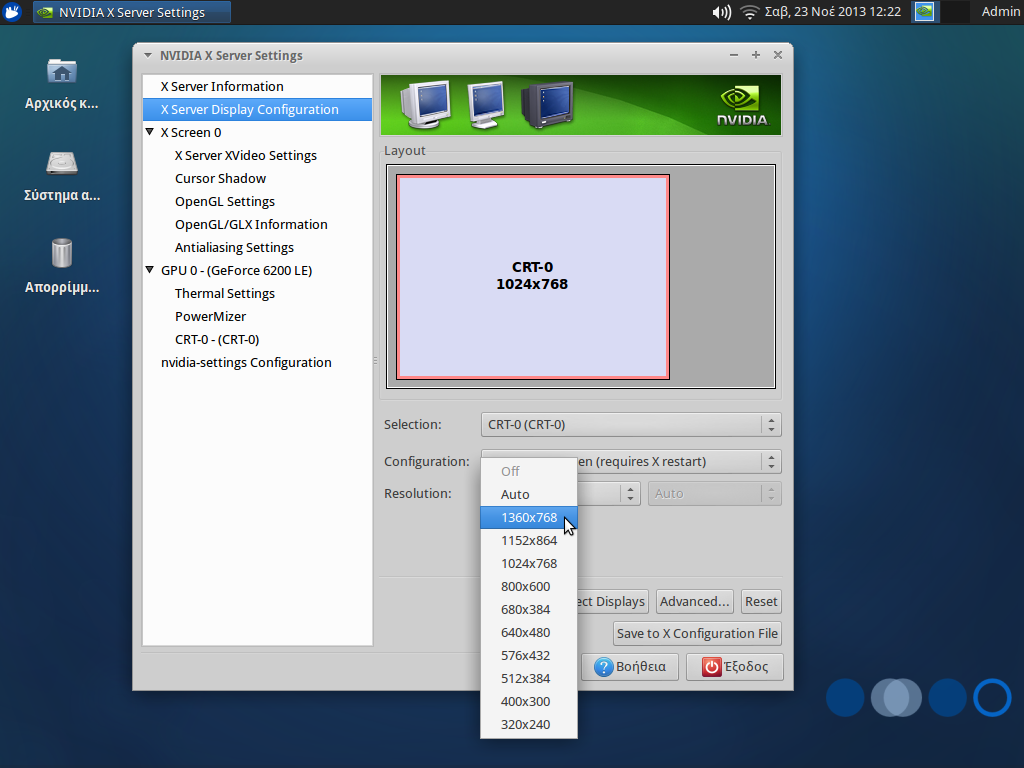This screenshot has width=1024, height=768.
Task: Open the Advanced... options
Action: [694, 601]
